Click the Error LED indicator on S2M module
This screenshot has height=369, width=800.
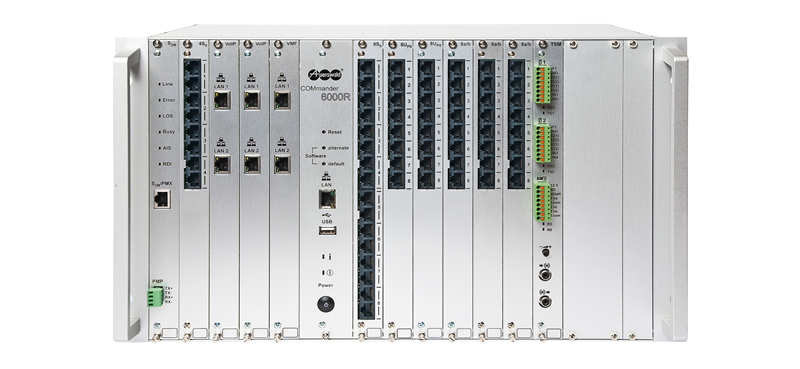tap(160, 100)
